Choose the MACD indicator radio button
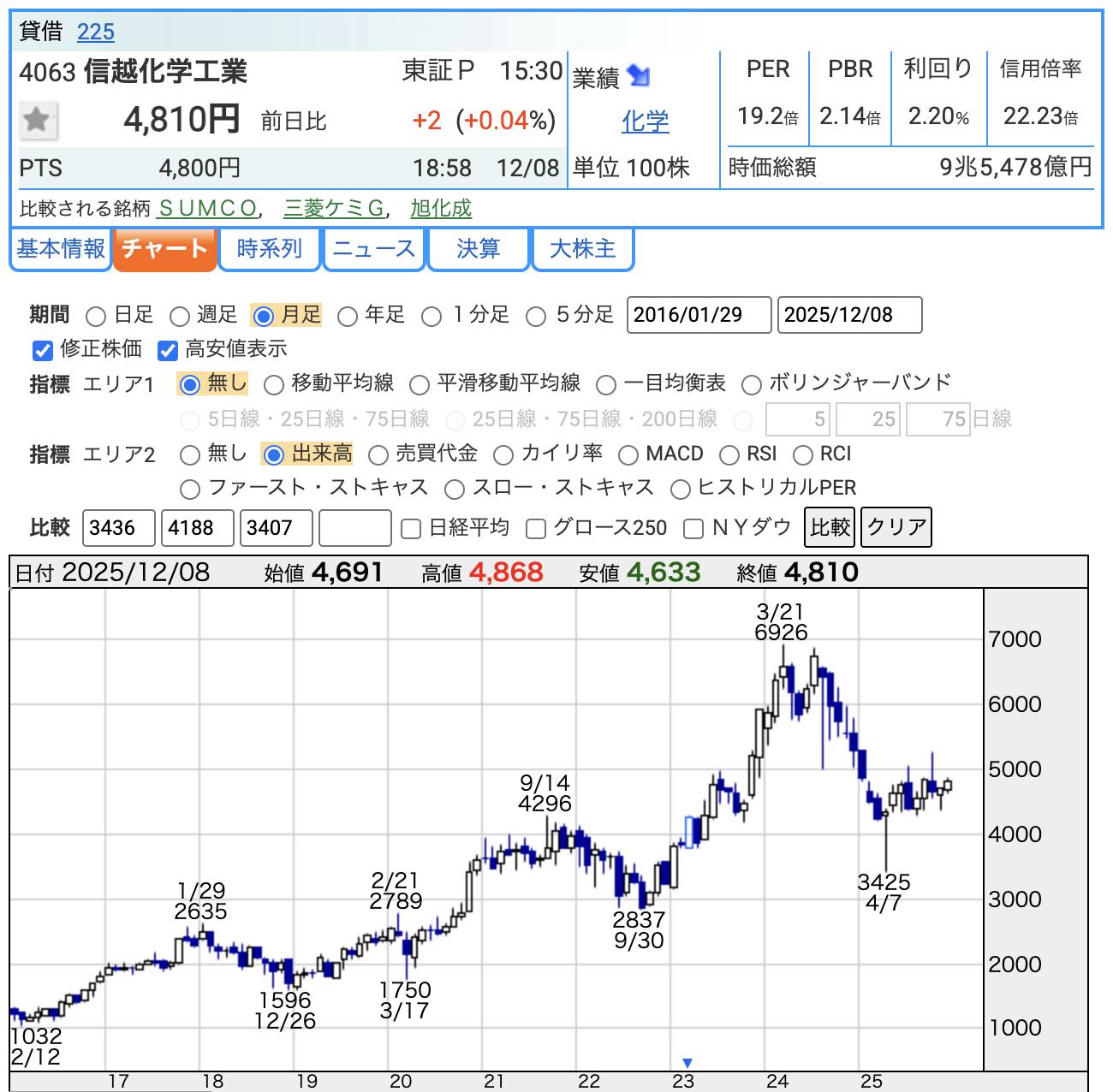This screenshot has width=1113, height=1092. pos(628,455)
